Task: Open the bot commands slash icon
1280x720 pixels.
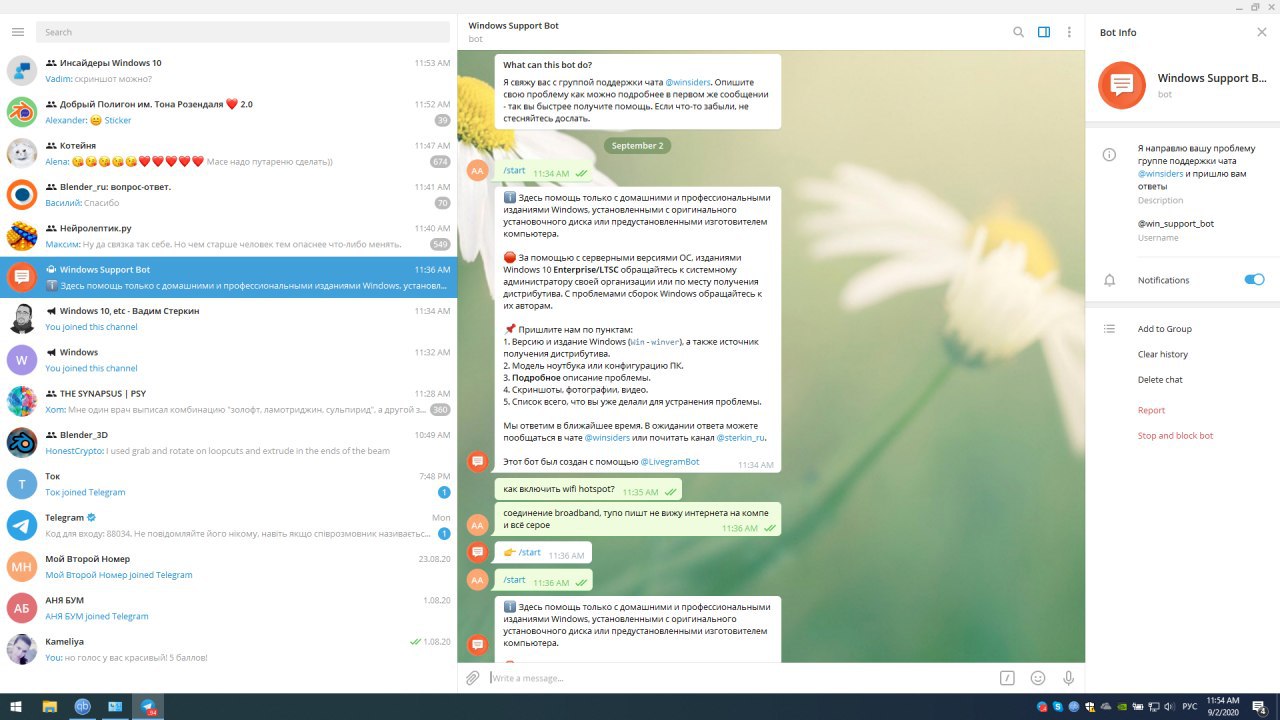Action: pos(1007,678)
